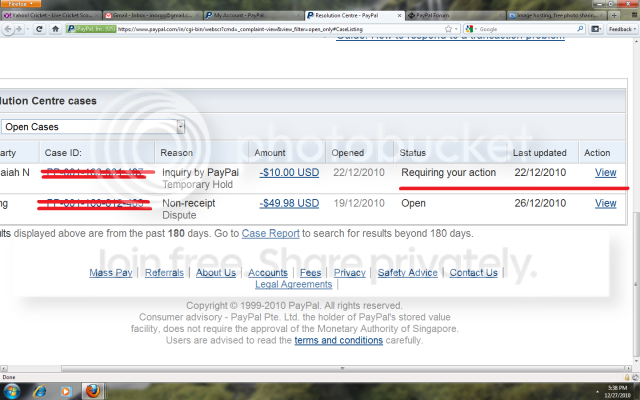Screen dimensions: 640x400
Task: Open the Mass Pay footer link
Action: point(111,273)
